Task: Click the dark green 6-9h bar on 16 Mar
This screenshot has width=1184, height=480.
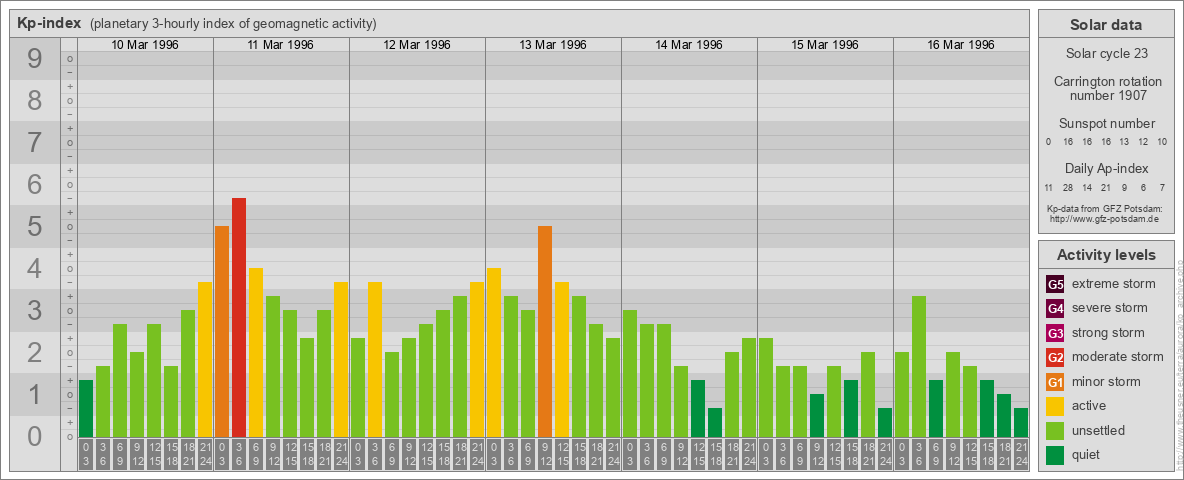Action: pyautogui.click(x=936, y=408)
